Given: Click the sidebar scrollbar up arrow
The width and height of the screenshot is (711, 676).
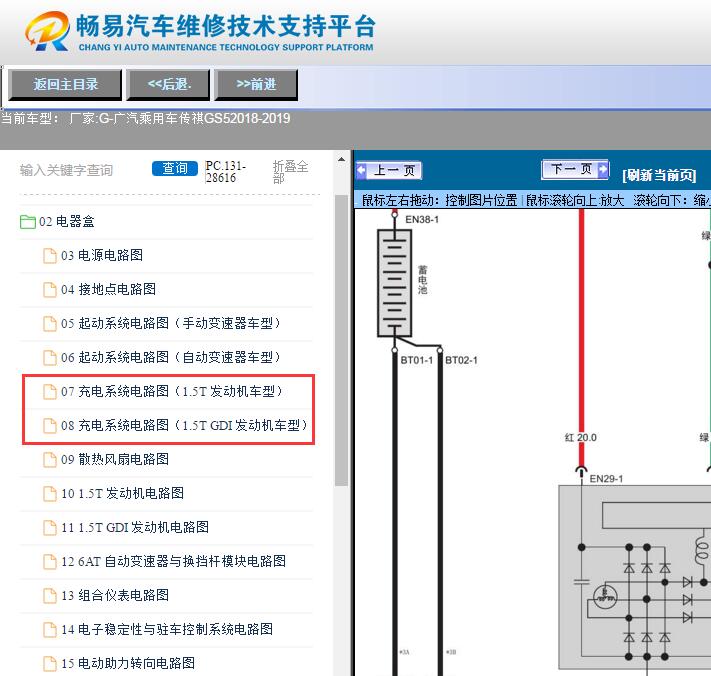Looking at the screenshot, I should pyautogui.click(x=341, y=160).
